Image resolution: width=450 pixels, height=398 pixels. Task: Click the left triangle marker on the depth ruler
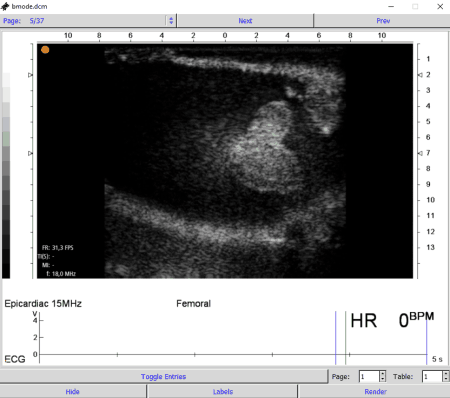pyautogui.click(x=30, y=75)
